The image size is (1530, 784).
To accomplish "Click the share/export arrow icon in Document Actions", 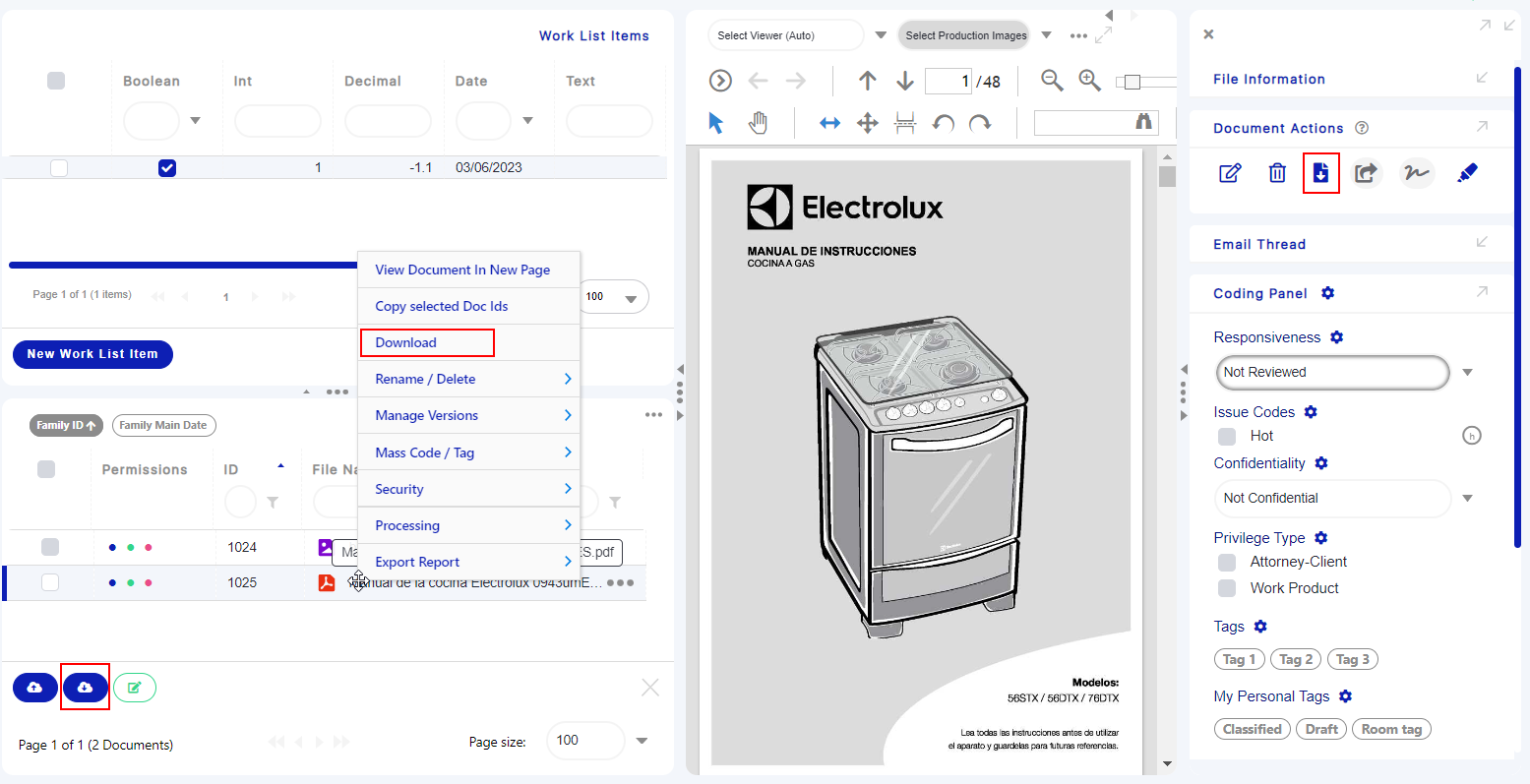I will (1366, 173).
